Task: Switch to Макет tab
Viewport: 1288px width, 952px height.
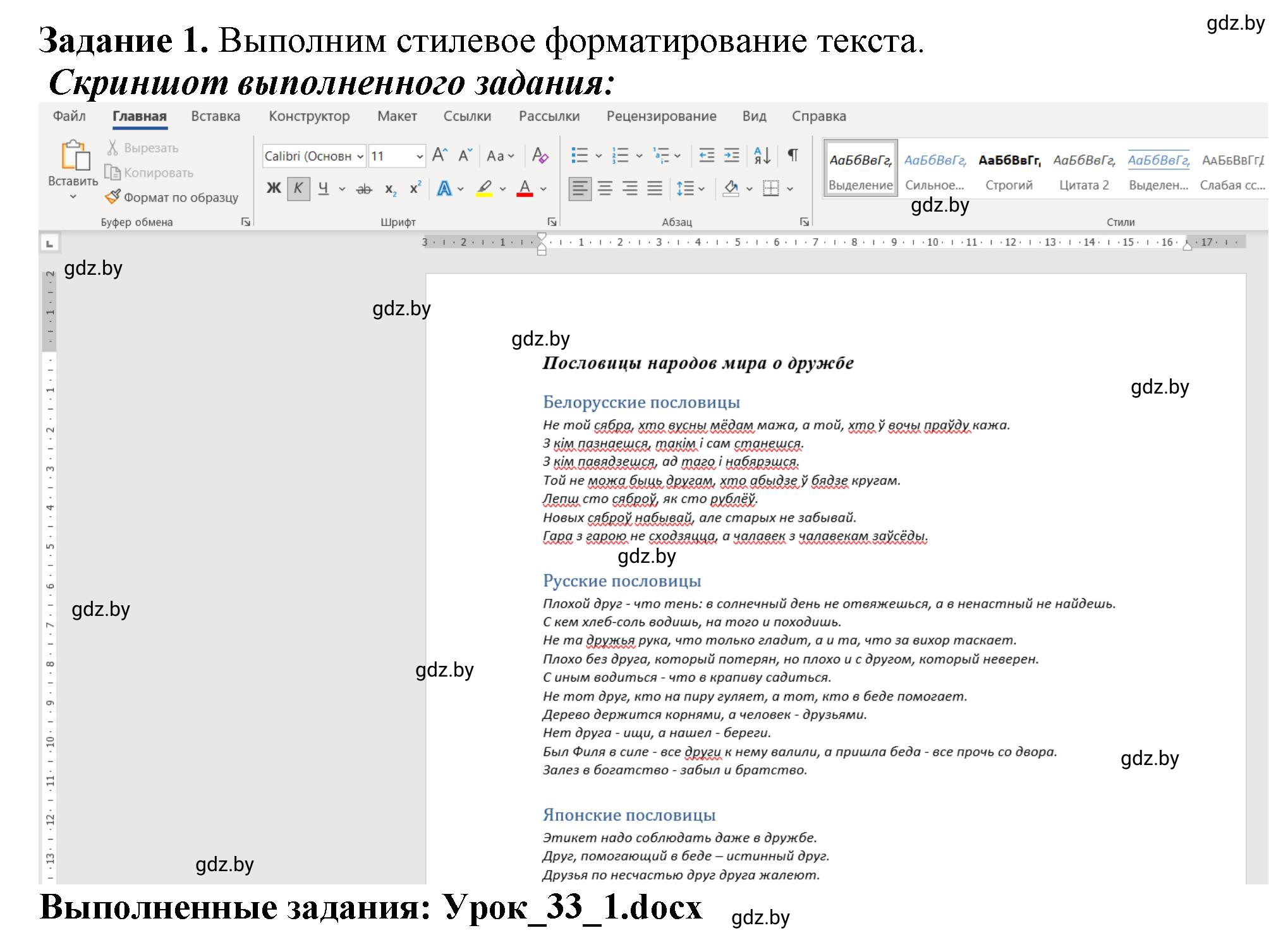Action: pyautogui.click(x=397, y=116)
